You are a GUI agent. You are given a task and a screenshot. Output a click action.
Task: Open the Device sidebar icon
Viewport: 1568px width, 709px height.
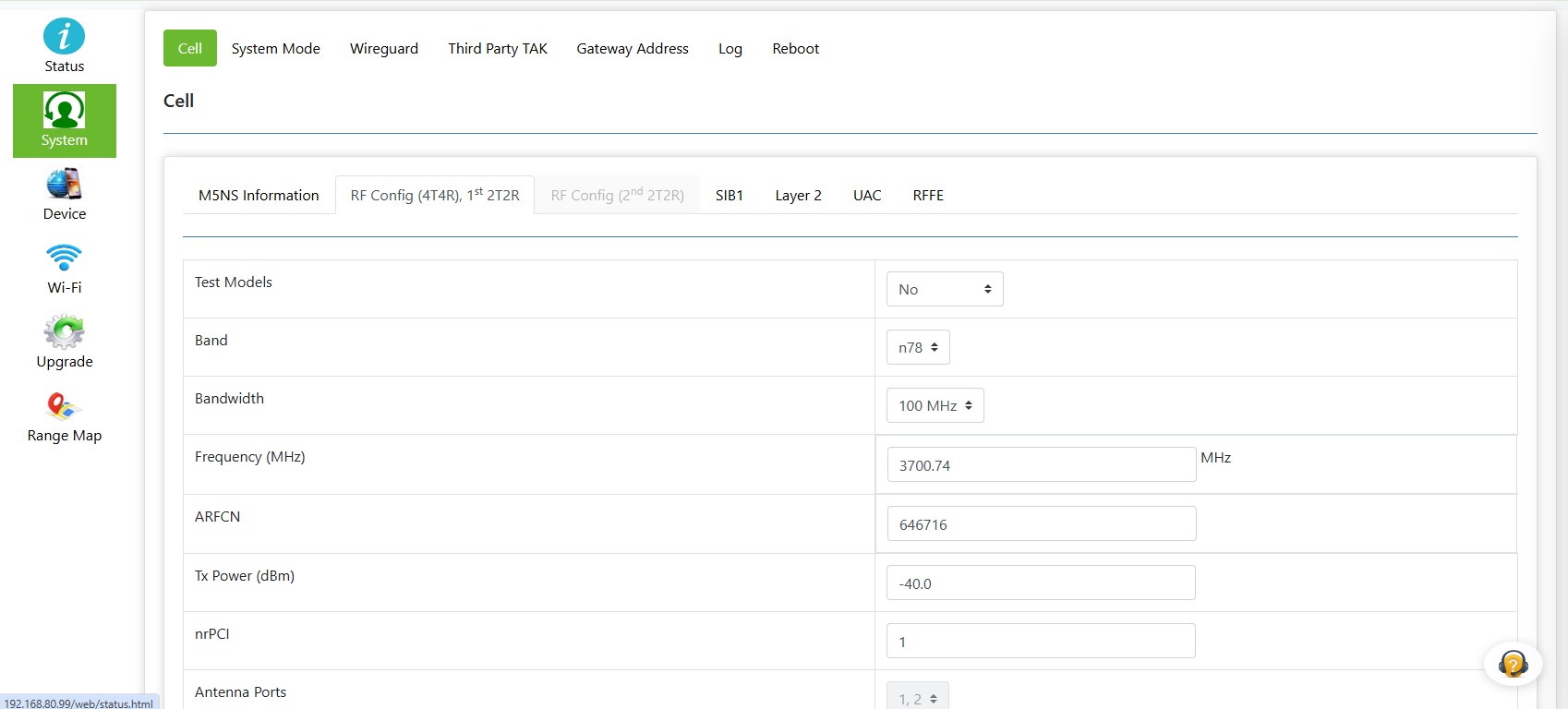pos(64,184)
